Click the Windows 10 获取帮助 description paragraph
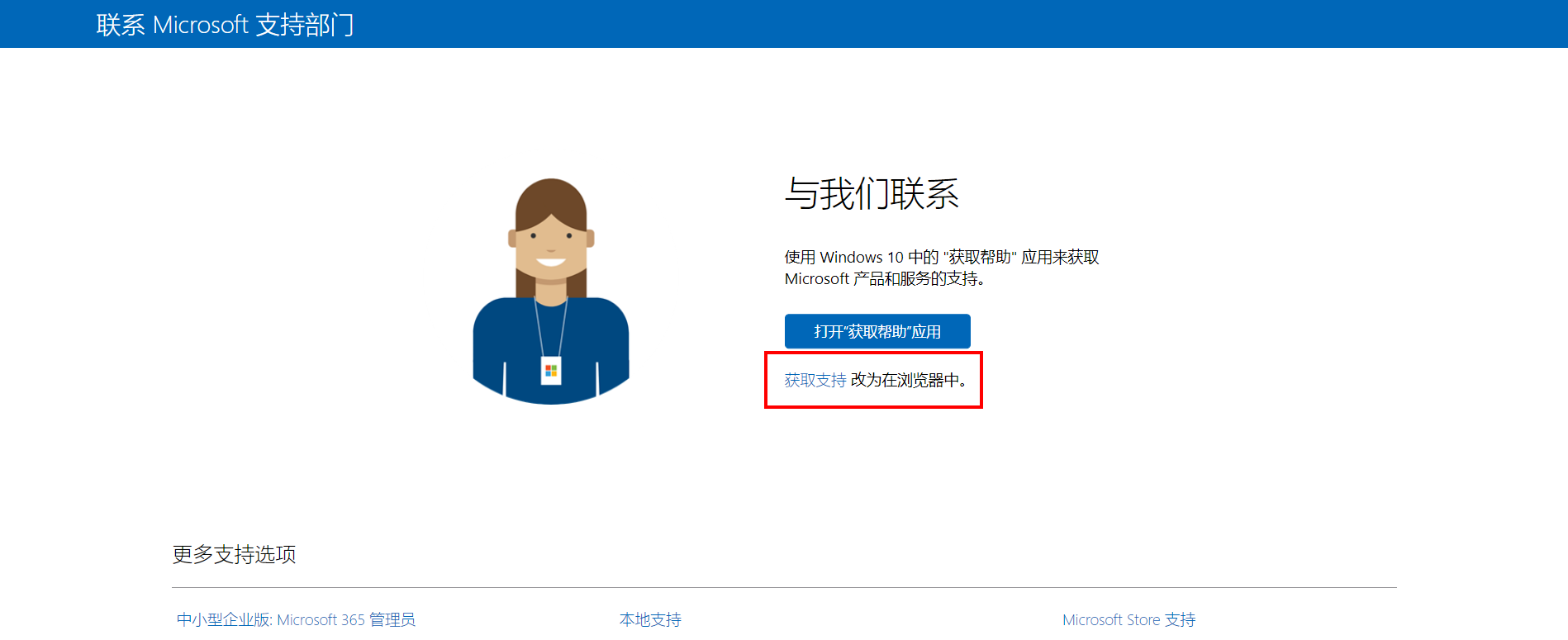 click(941, 268)
